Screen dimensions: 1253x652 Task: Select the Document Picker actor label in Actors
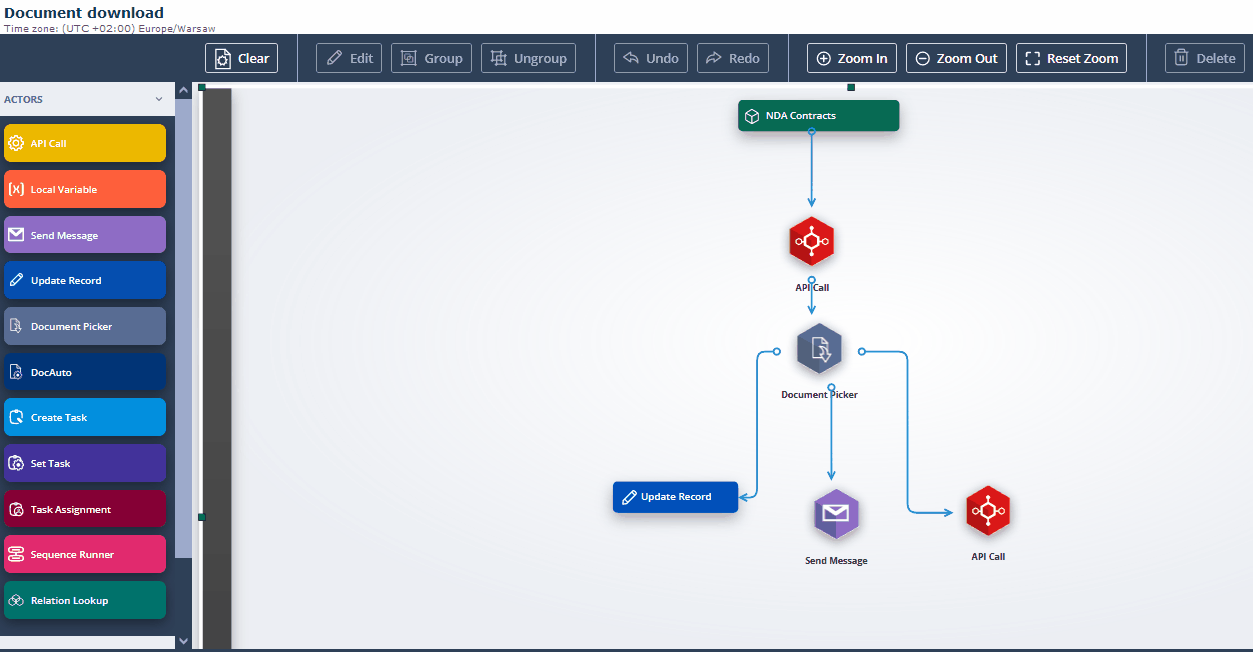[x=71, y=327]
